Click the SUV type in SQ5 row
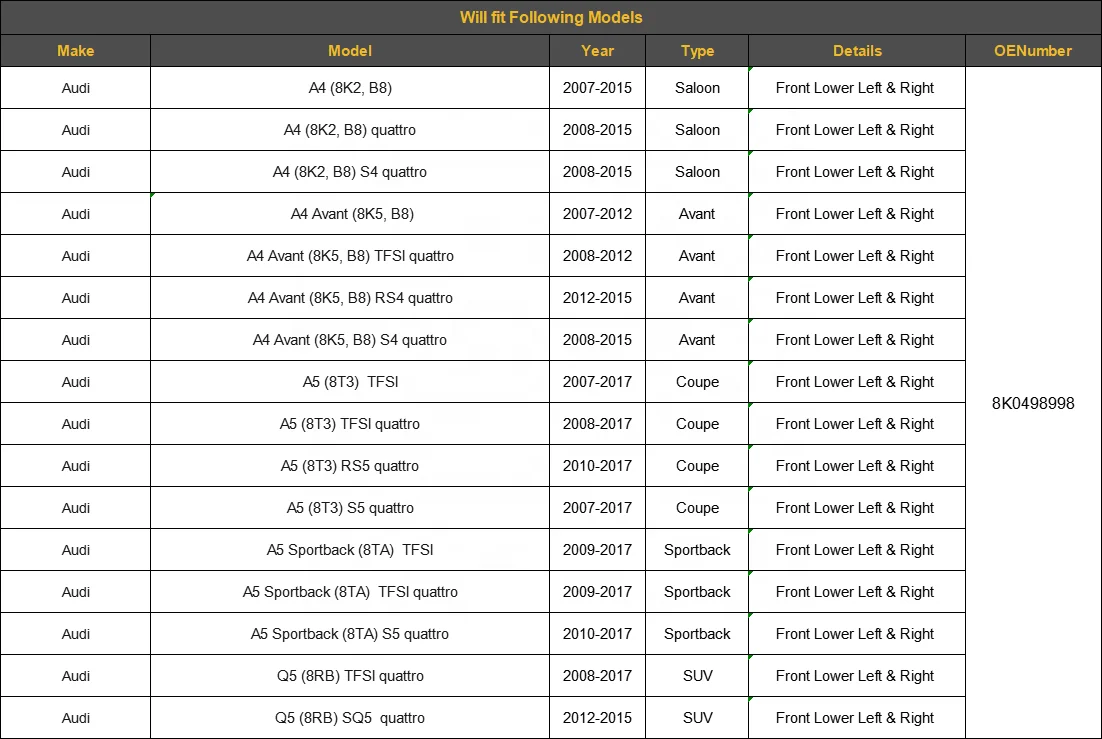 tap(697, 718)
